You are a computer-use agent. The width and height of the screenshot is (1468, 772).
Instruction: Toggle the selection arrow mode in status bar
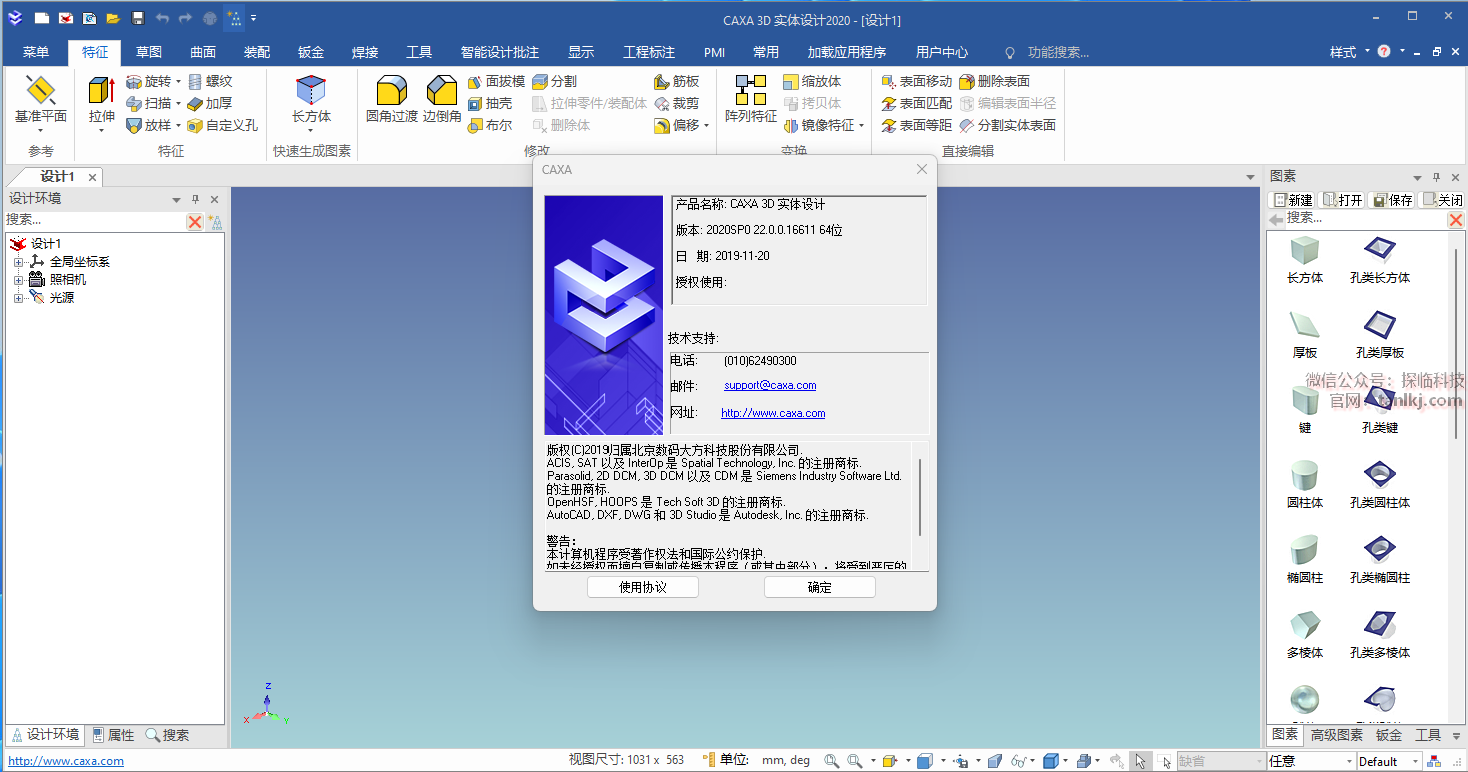pos(1140,761)
